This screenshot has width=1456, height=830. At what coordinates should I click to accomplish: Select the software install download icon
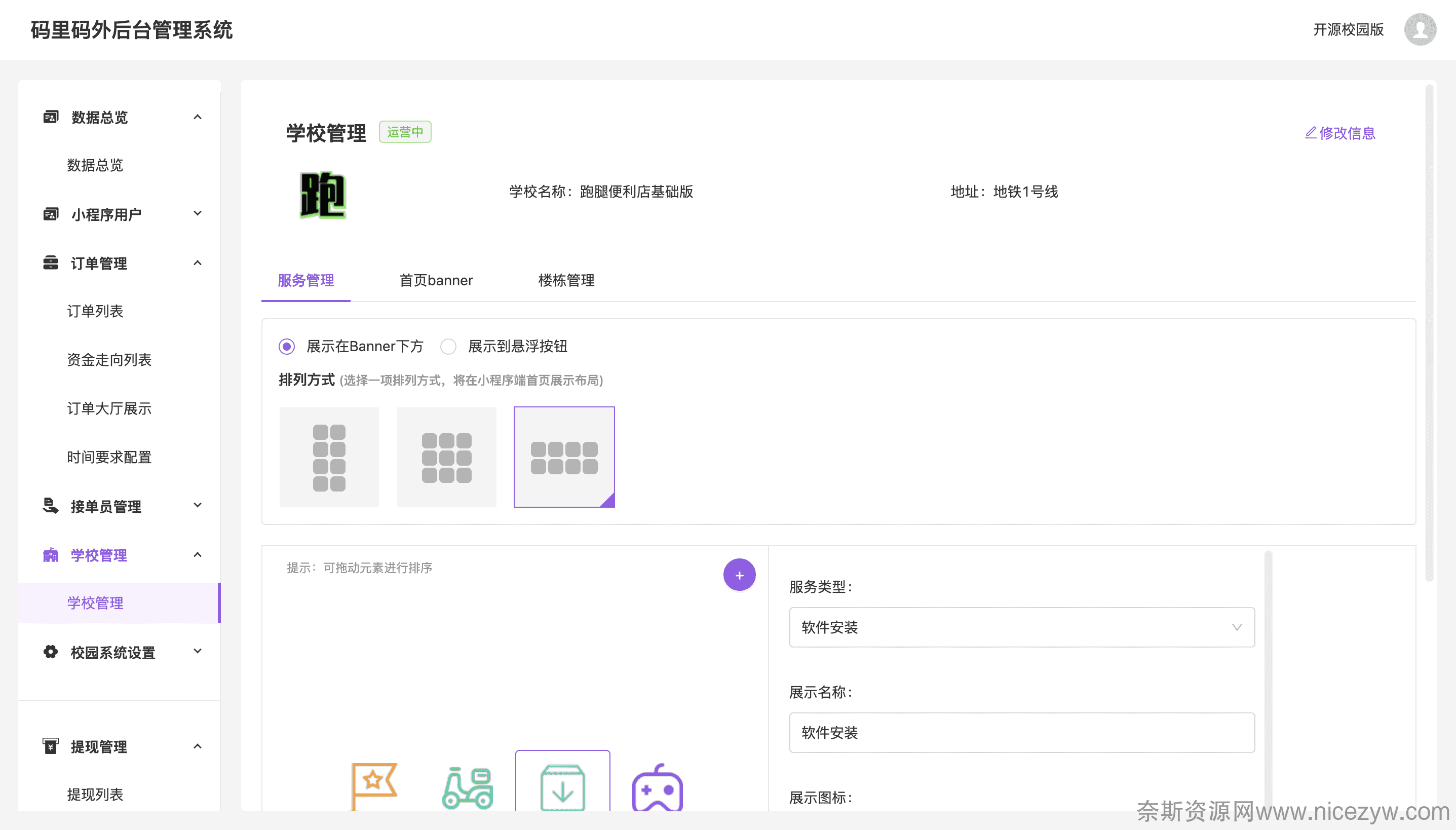[x=562, y=786]
